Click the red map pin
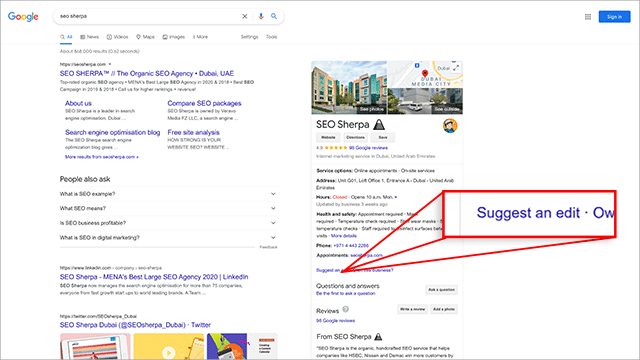This screenshot has height=360, width=640. pos(425,73)
